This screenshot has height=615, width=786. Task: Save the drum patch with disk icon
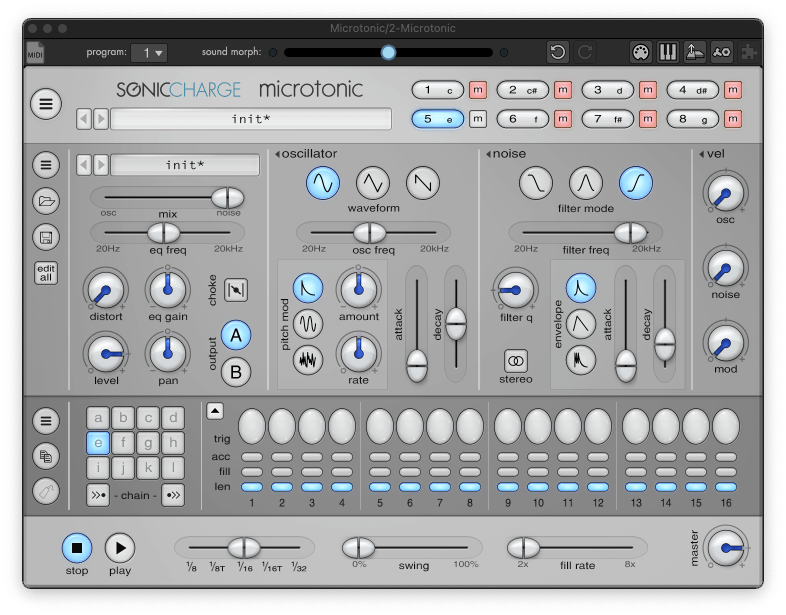coord(46,237)
